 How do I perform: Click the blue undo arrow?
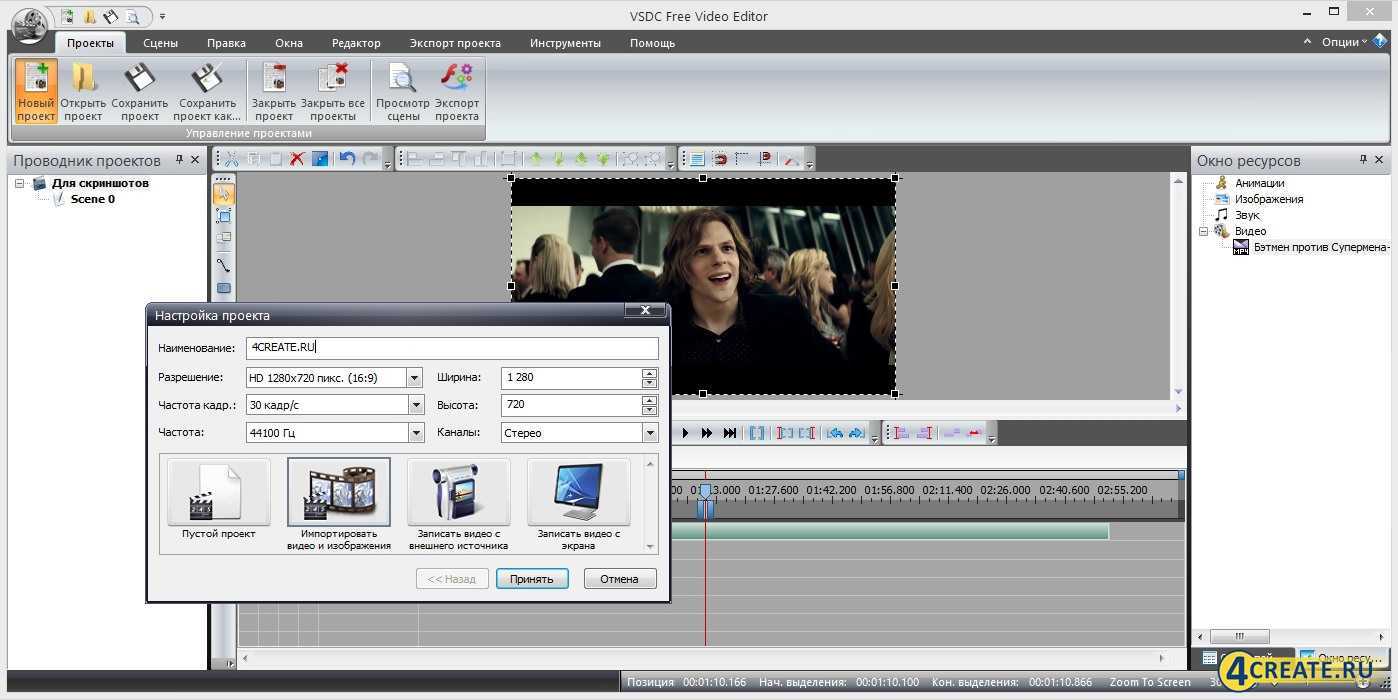tap(347, 159)
